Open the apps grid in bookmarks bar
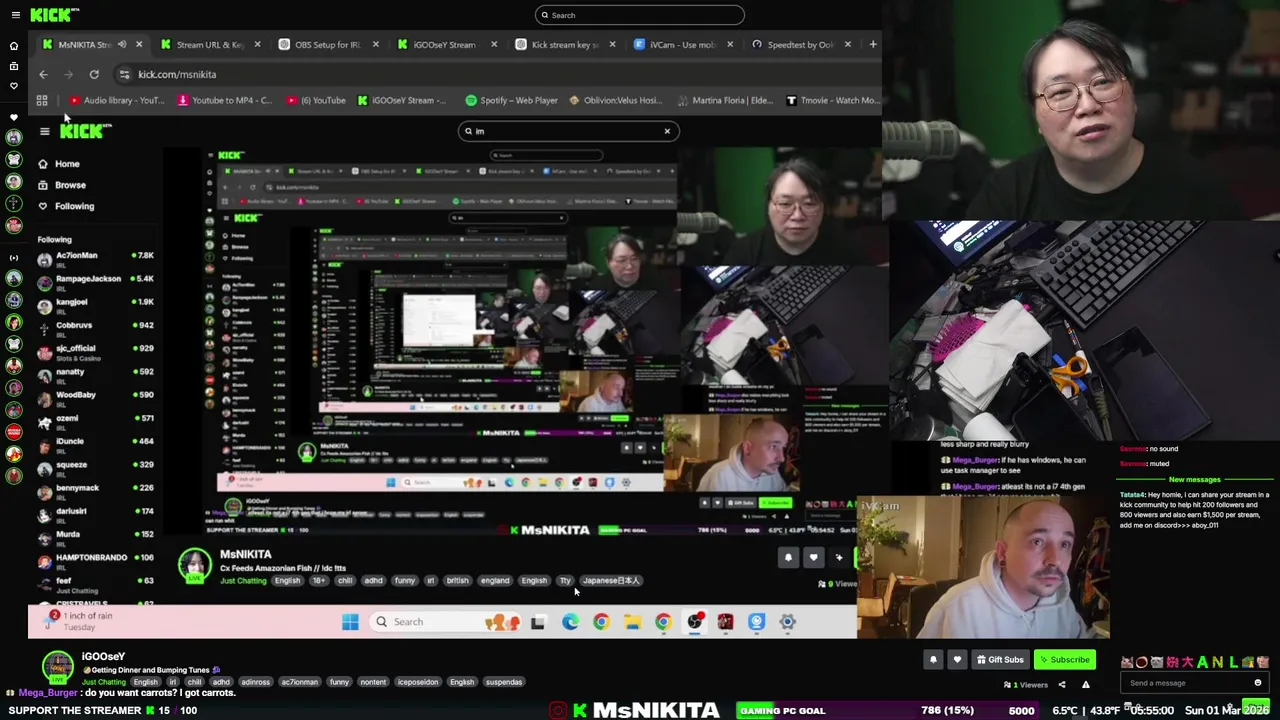The image size is (1280, 720). 42,100
